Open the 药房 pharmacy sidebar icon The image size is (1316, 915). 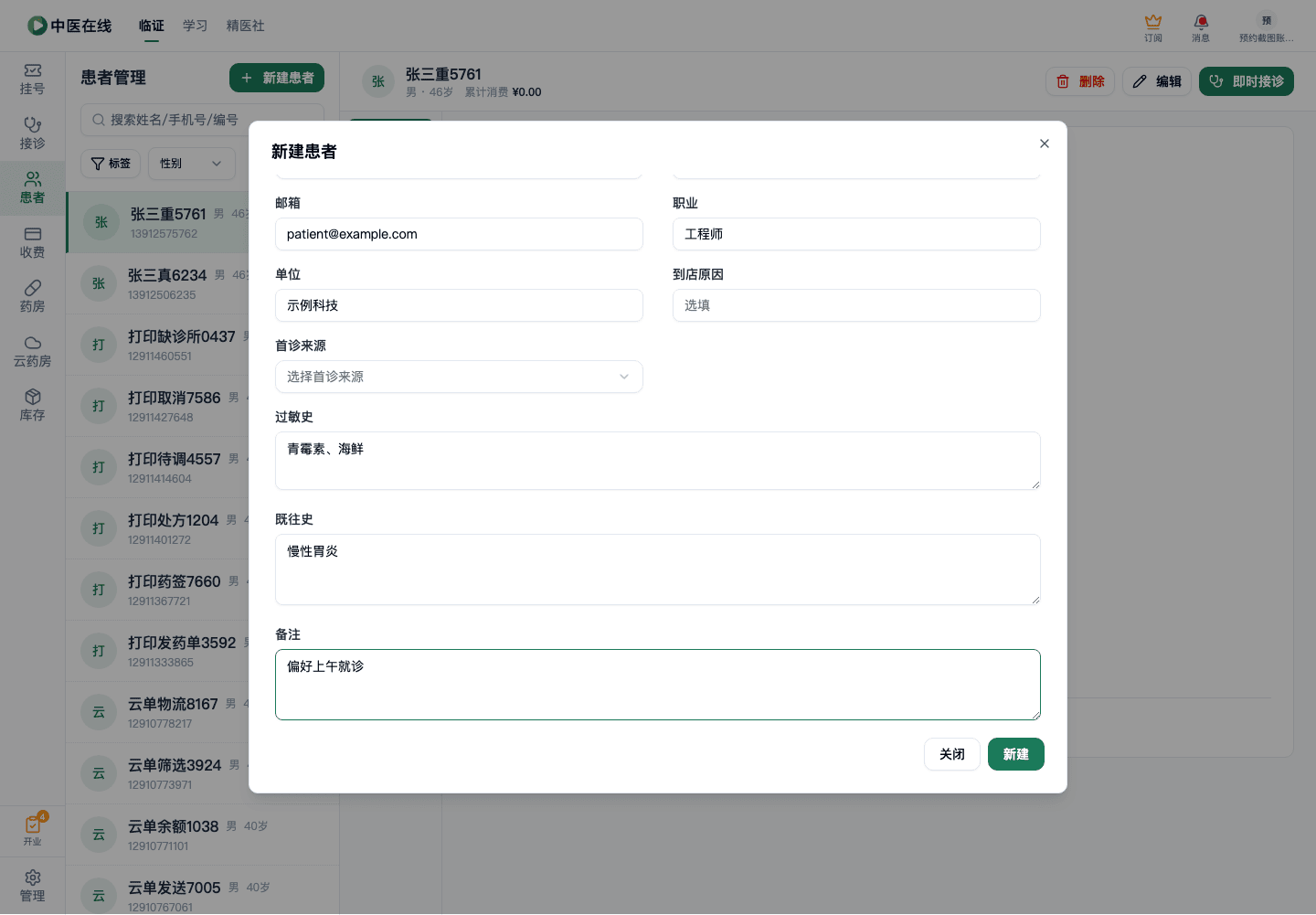pos(32,296)
